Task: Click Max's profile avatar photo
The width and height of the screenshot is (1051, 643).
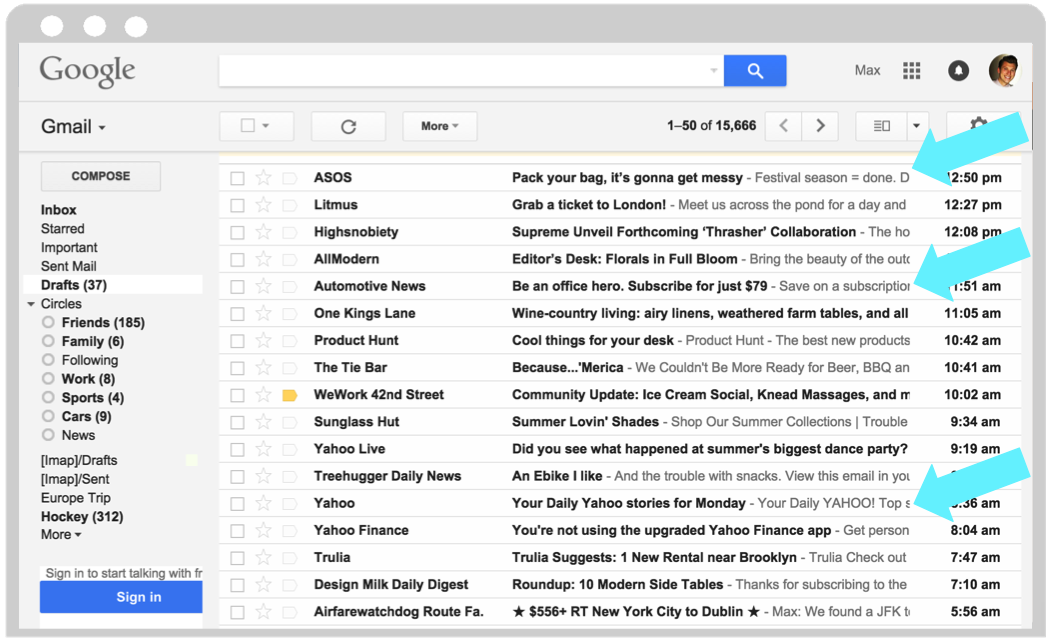Action: pyautogui.click(x=1003, y=70)
